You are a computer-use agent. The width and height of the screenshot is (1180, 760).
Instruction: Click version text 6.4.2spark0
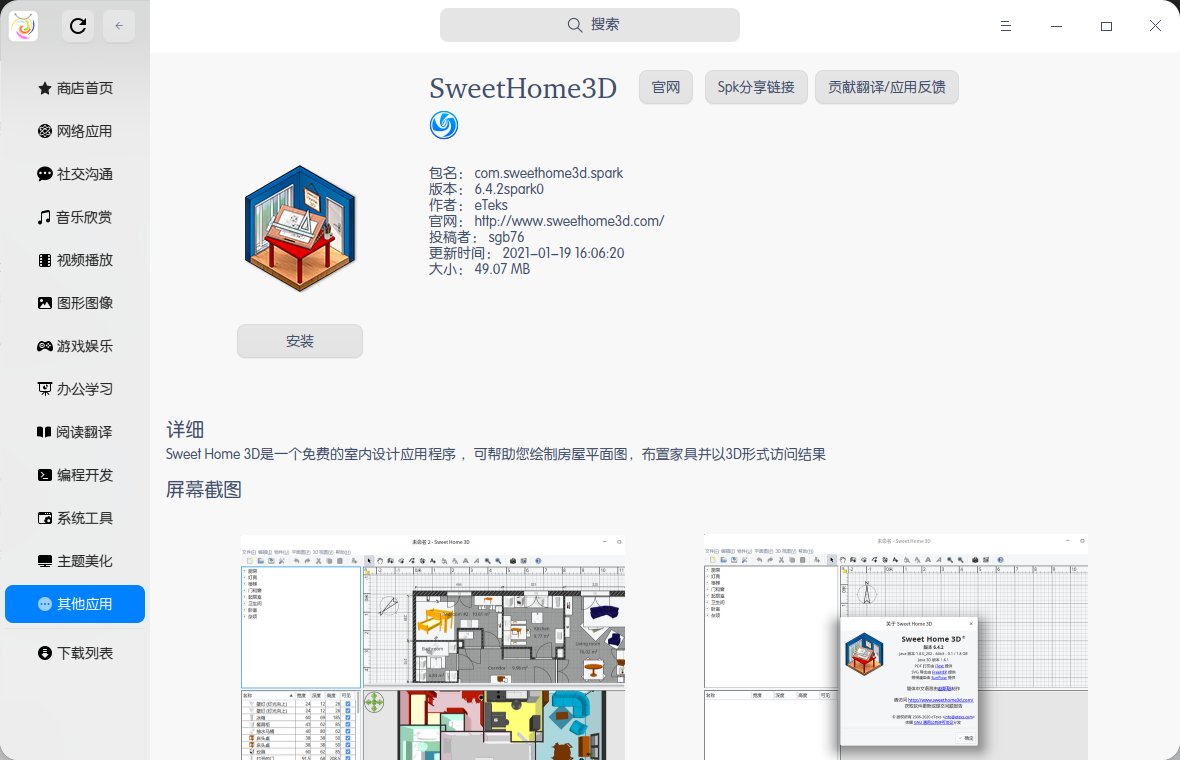509,190
